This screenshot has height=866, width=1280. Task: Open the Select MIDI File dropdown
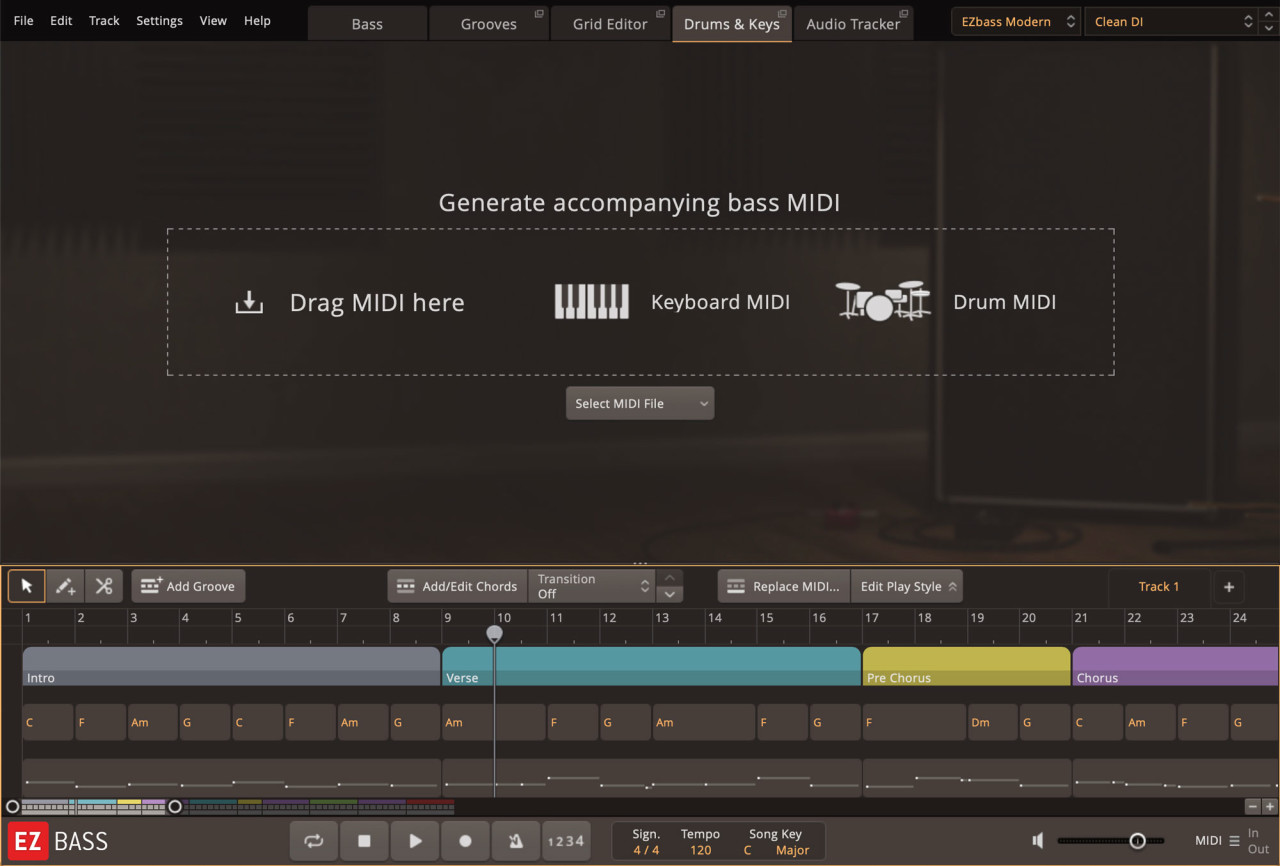pyautogui.click(x=640, y=403)
